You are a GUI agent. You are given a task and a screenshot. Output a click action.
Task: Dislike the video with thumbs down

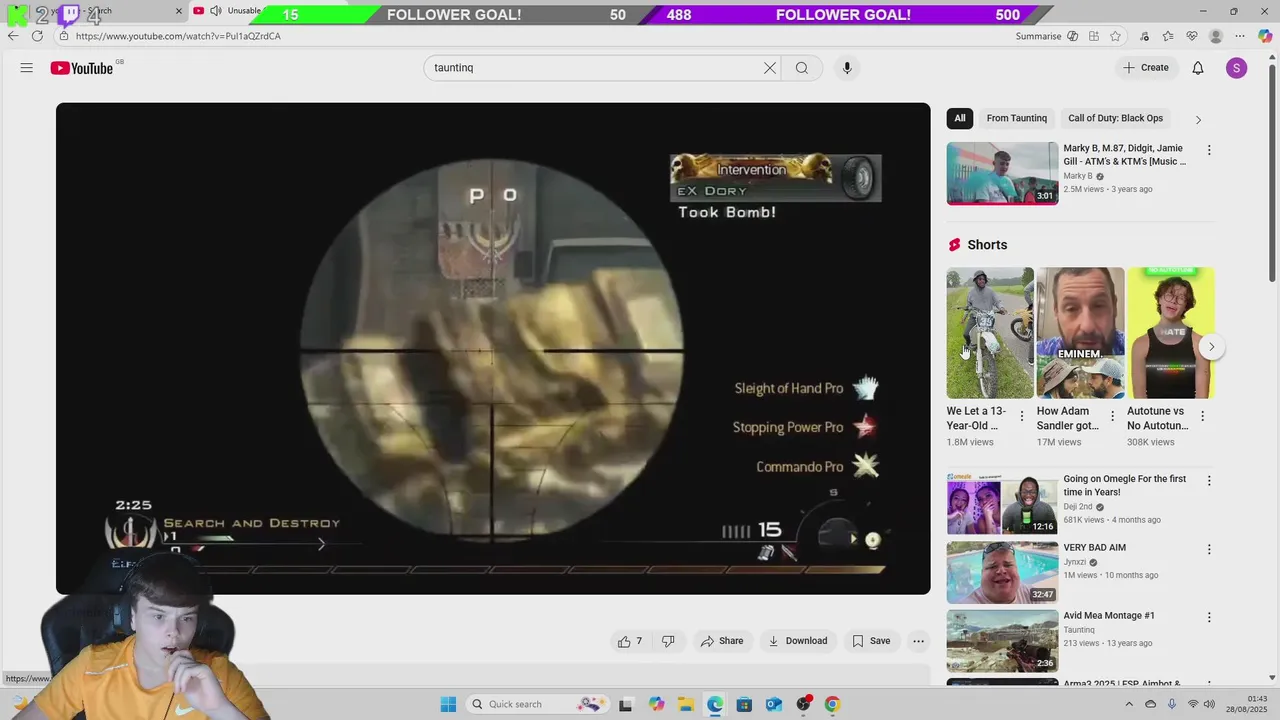click(669, 641)
